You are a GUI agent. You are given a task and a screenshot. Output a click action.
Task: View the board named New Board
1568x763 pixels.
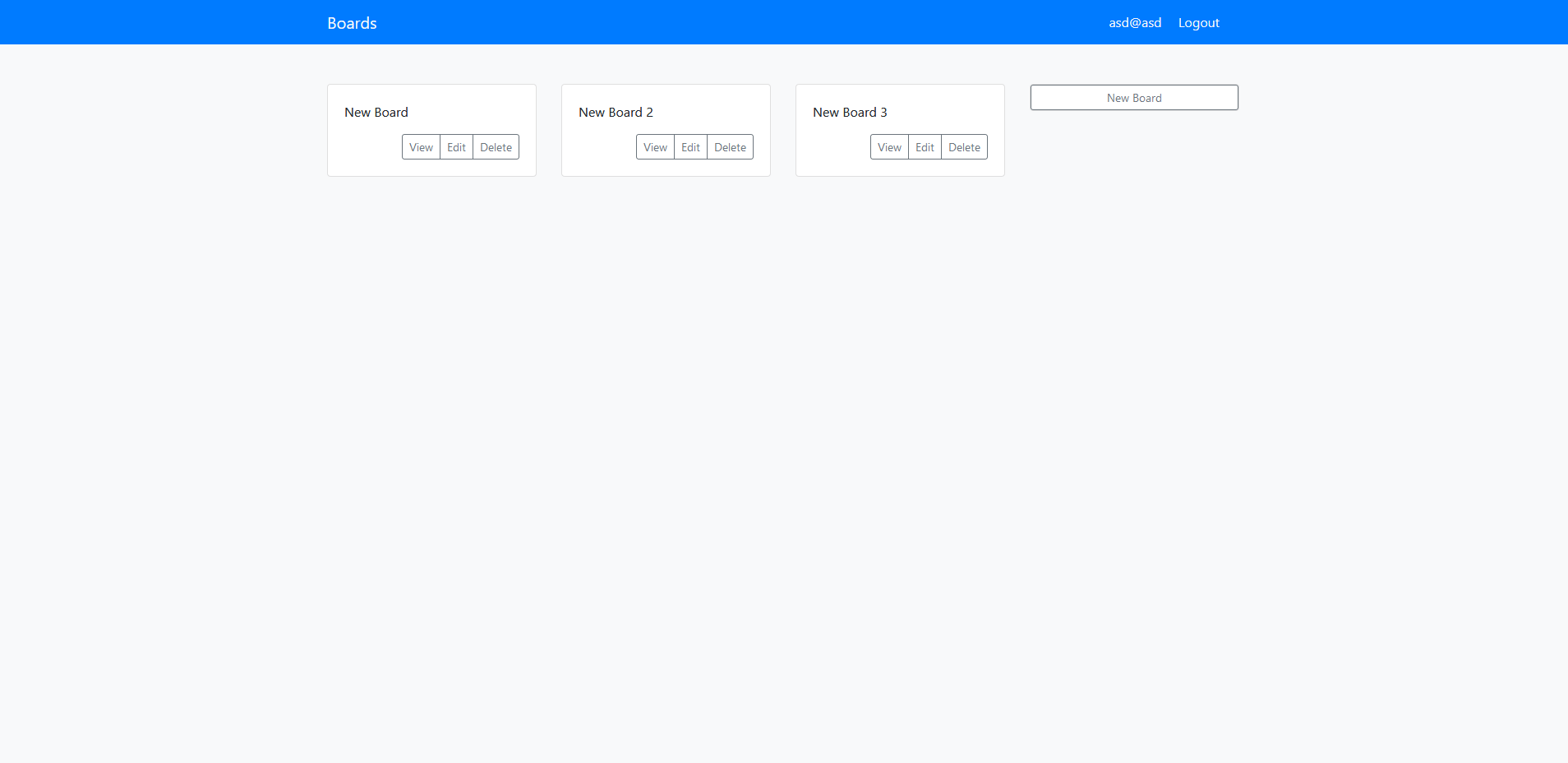pos(421,146)
